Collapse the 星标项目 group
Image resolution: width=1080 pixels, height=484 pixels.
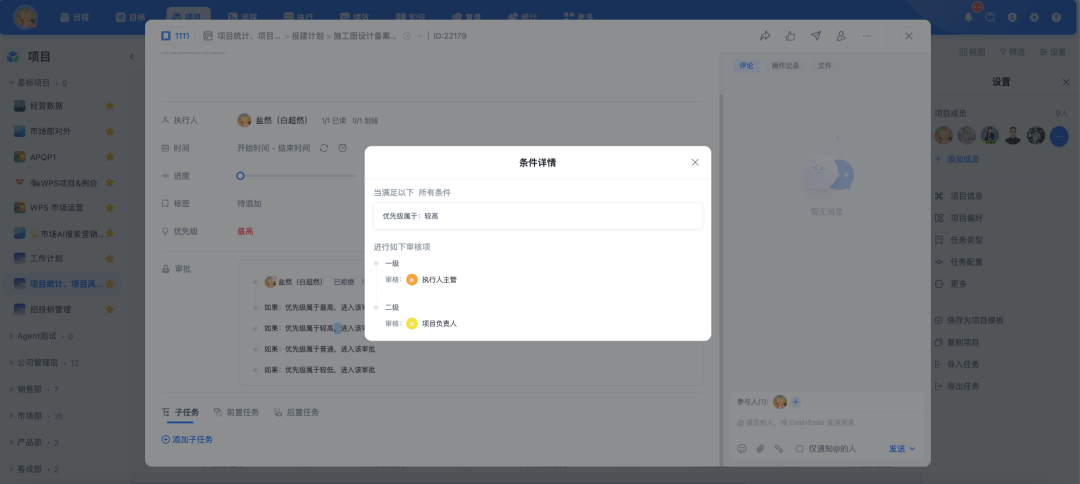point(12,83)
